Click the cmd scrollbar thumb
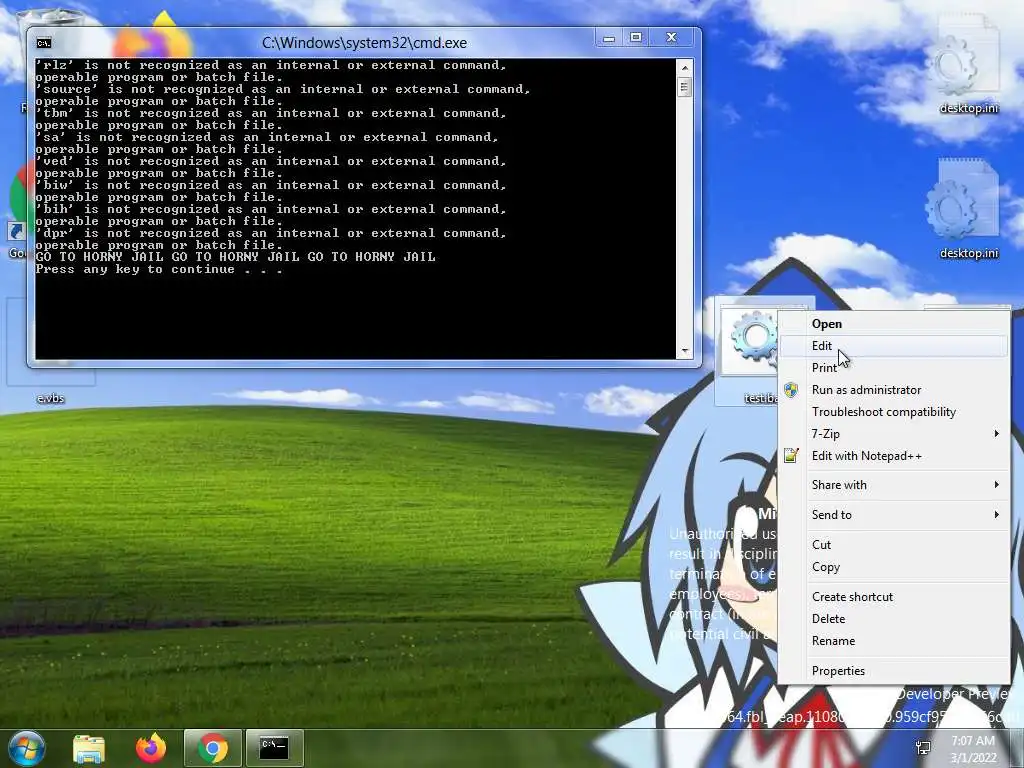 pos(684,86)
